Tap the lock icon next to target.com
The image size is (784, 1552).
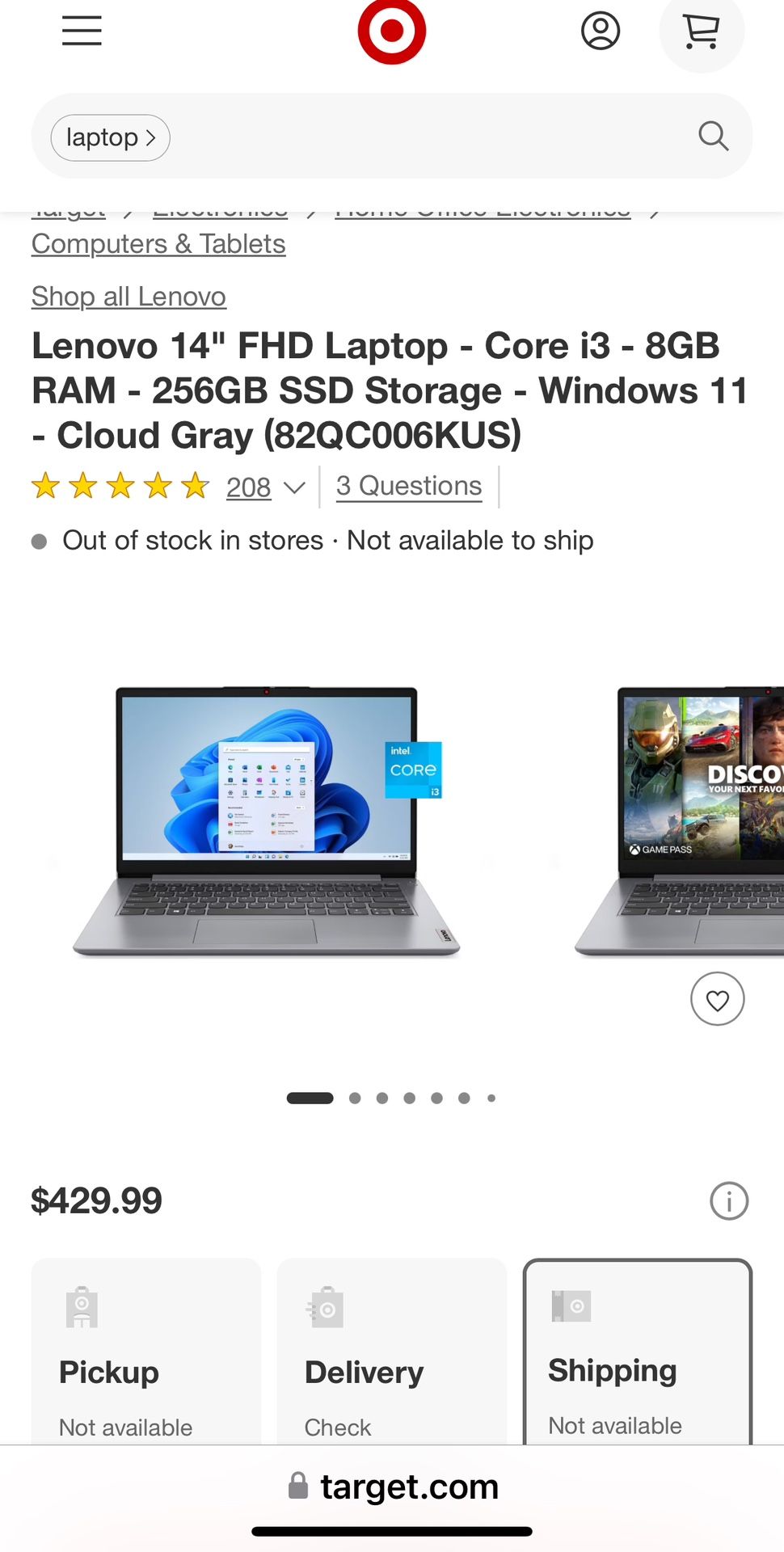(x=298, y=1486)
